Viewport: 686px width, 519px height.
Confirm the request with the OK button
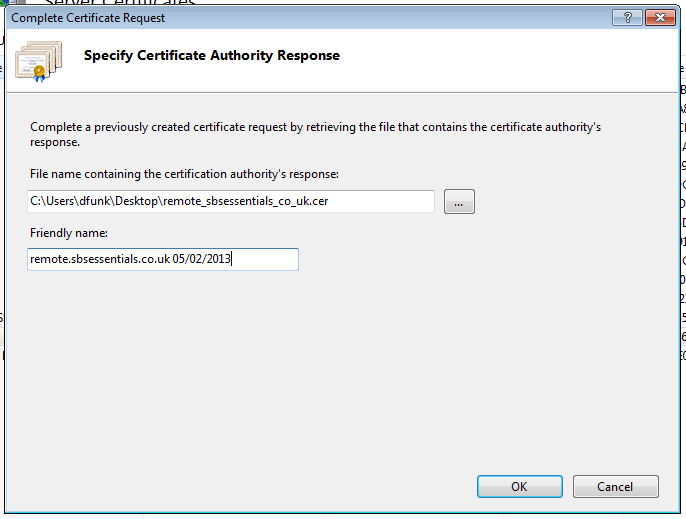click(519, 487)
